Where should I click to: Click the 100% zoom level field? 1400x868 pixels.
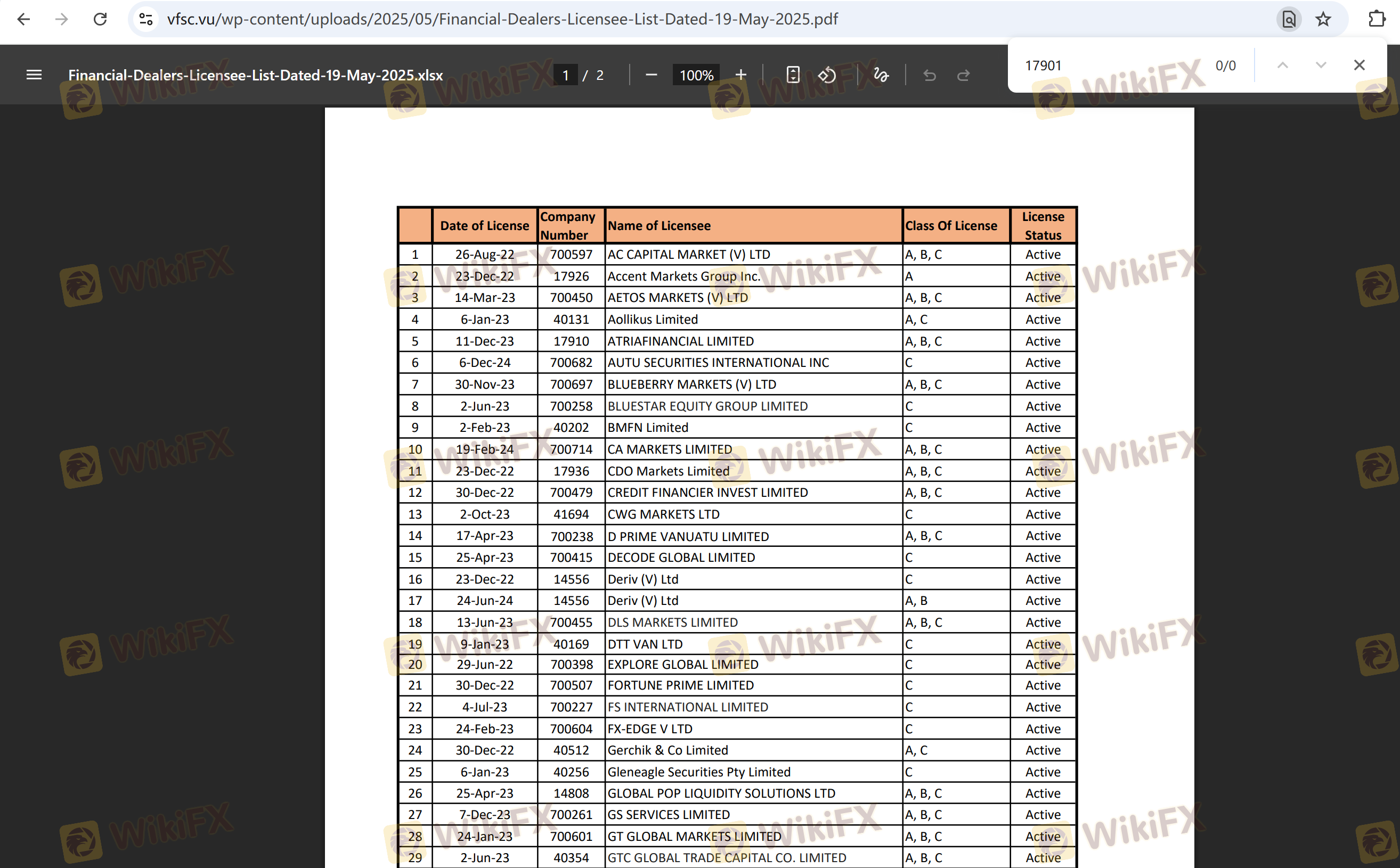tap(696, 75)
